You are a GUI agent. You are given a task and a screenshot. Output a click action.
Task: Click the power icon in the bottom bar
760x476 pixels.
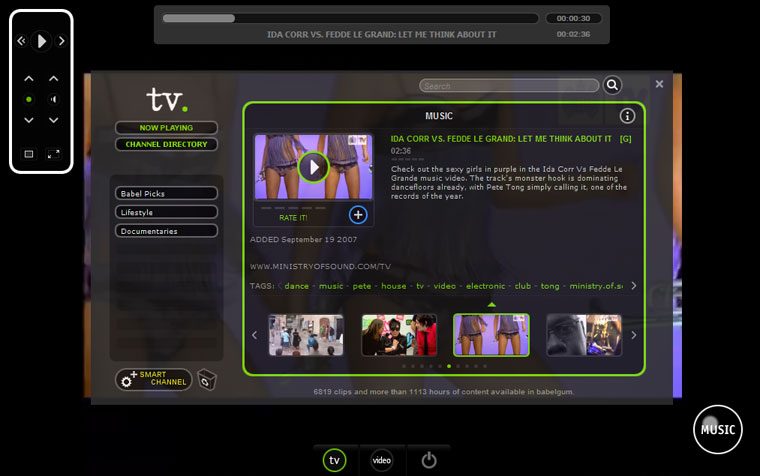point(429,460)
